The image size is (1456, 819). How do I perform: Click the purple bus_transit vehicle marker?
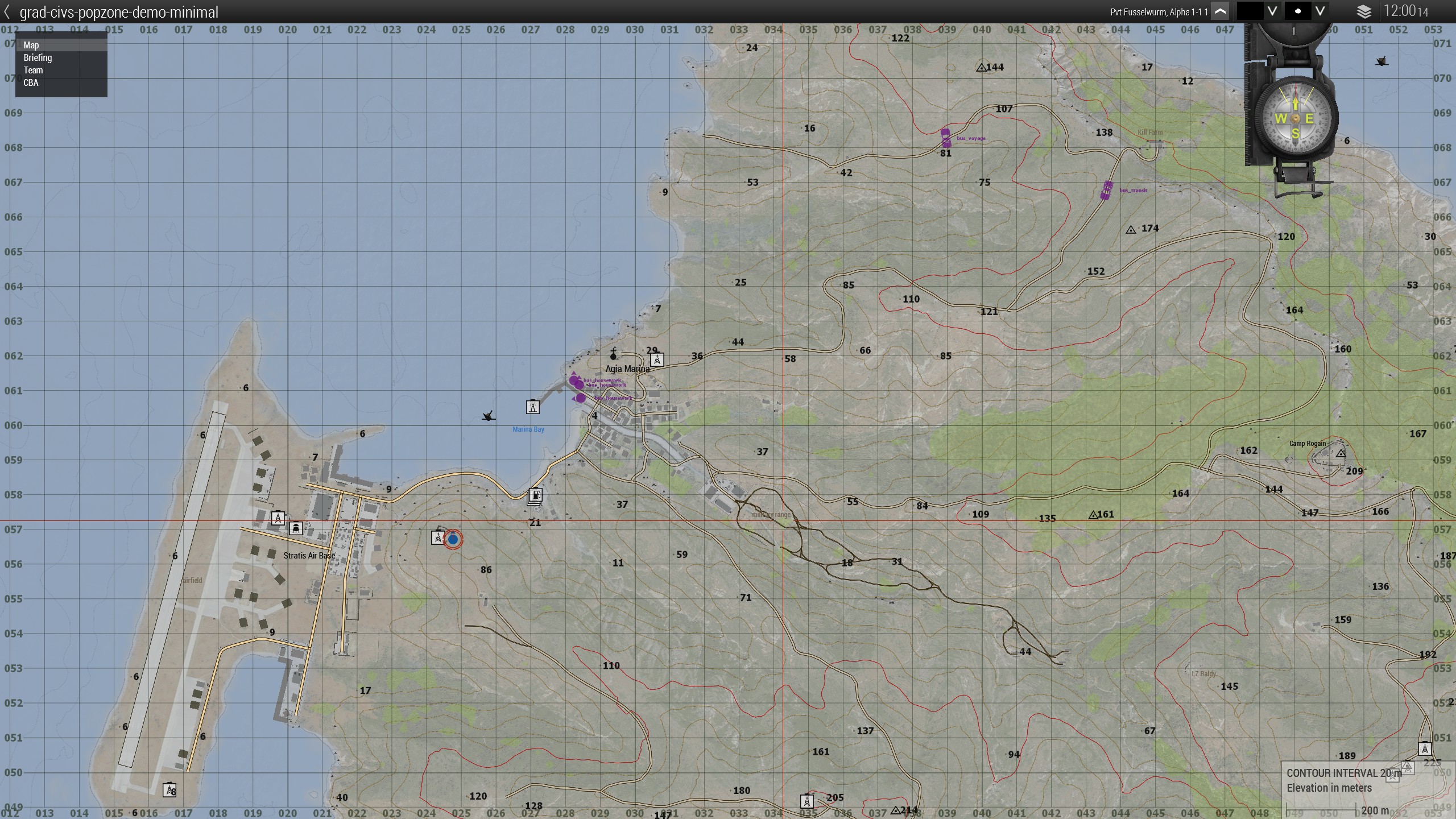(x=1106, y=190)
